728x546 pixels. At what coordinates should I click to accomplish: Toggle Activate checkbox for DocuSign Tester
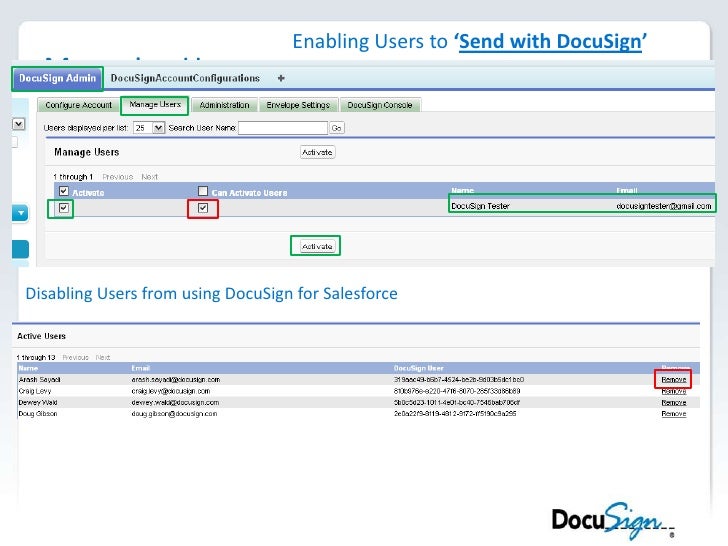click(x=64, y=208)
